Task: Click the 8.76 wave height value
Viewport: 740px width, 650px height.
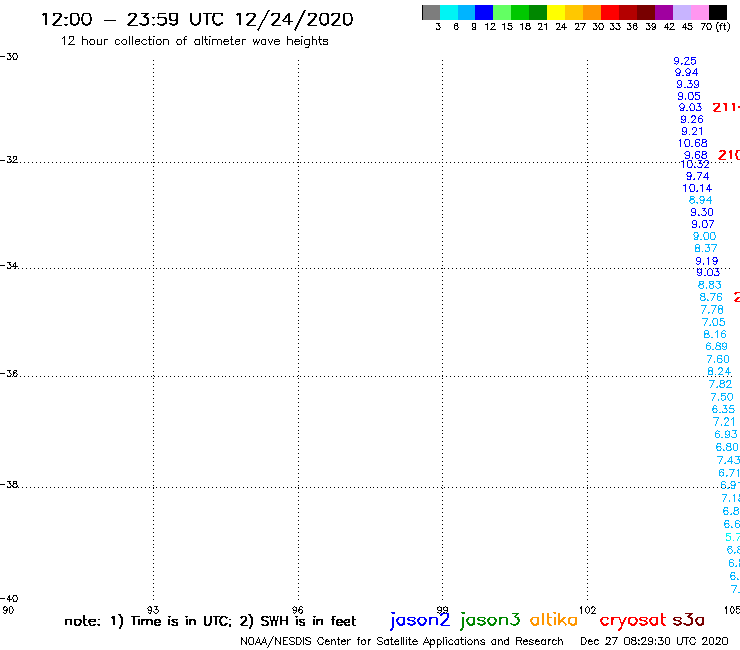Action: [x=711, y=297]
